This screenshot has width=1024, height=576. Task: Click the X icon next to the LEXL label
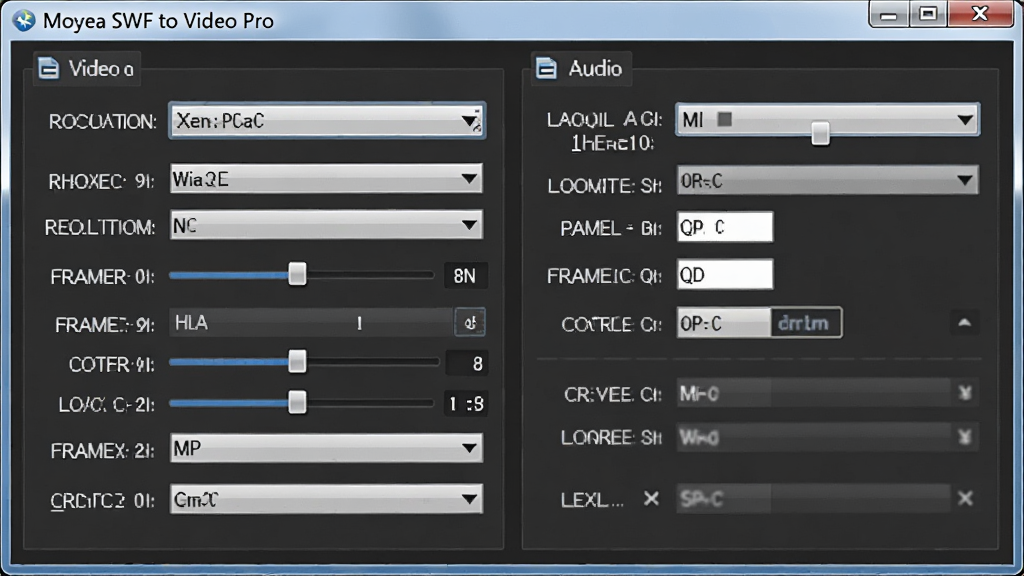click(651, 499)
